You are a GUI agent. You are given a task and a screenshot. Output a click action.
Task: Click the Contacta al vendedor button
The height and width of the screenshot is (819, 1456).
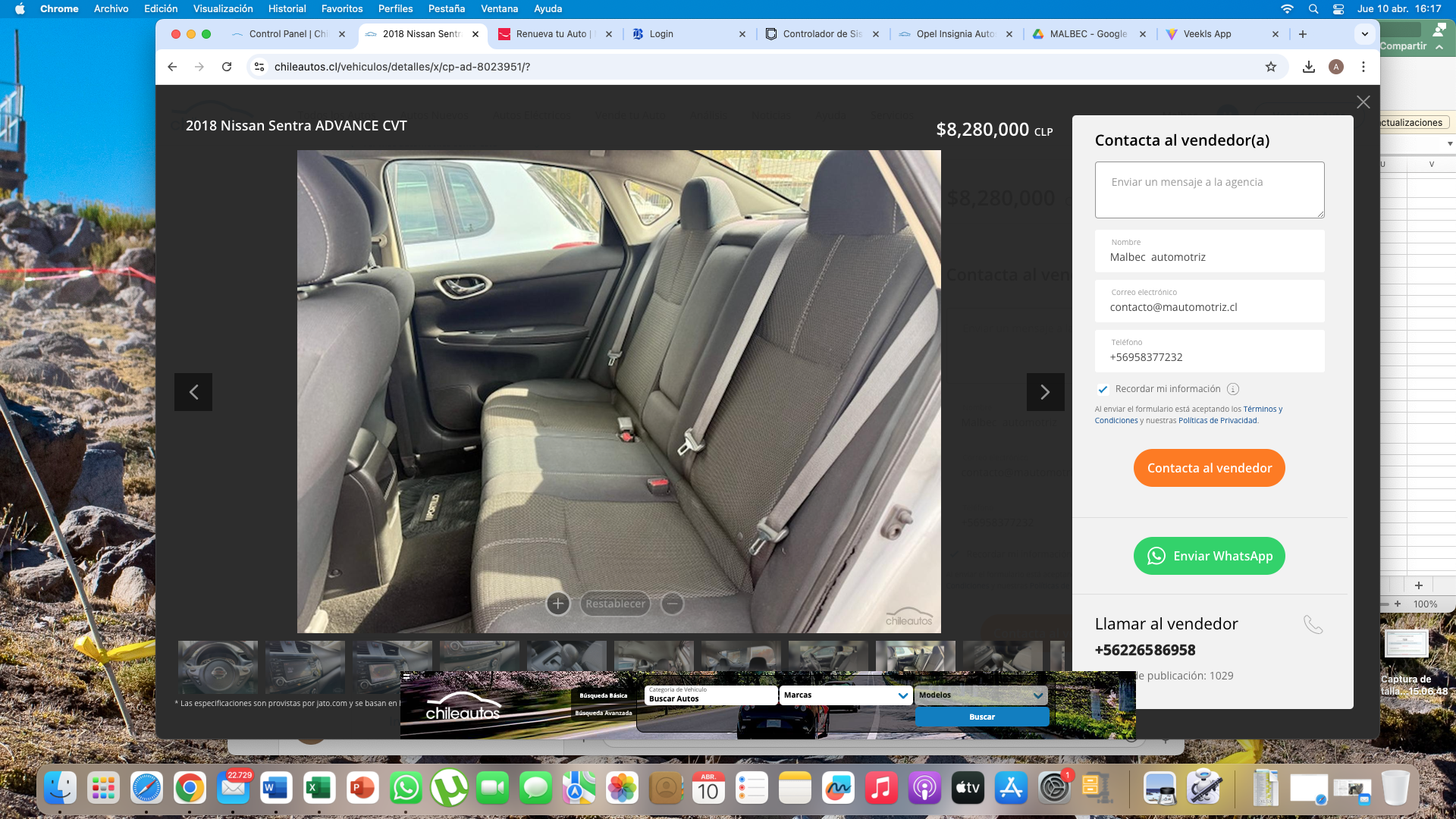click(x=1210, y=468)
